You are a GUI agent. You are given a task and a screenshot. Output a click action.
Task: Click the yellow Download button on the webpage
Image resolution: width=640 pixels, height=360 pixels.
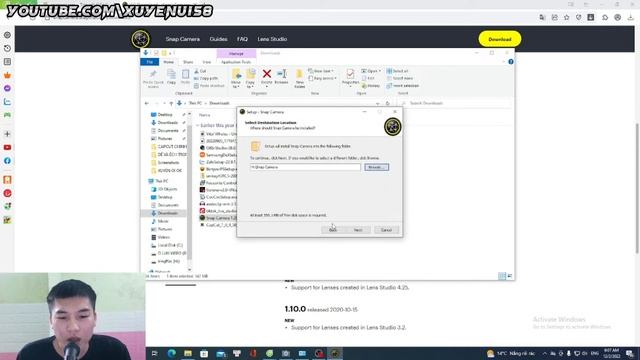tap(500, 39)
